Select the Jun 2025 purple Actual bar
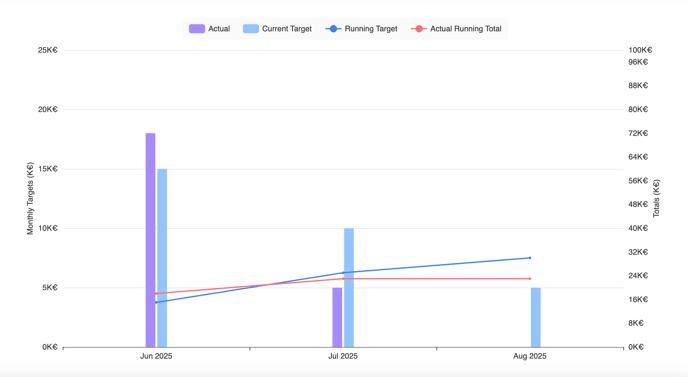Screen dimensions: 688x377 [150, 240]
